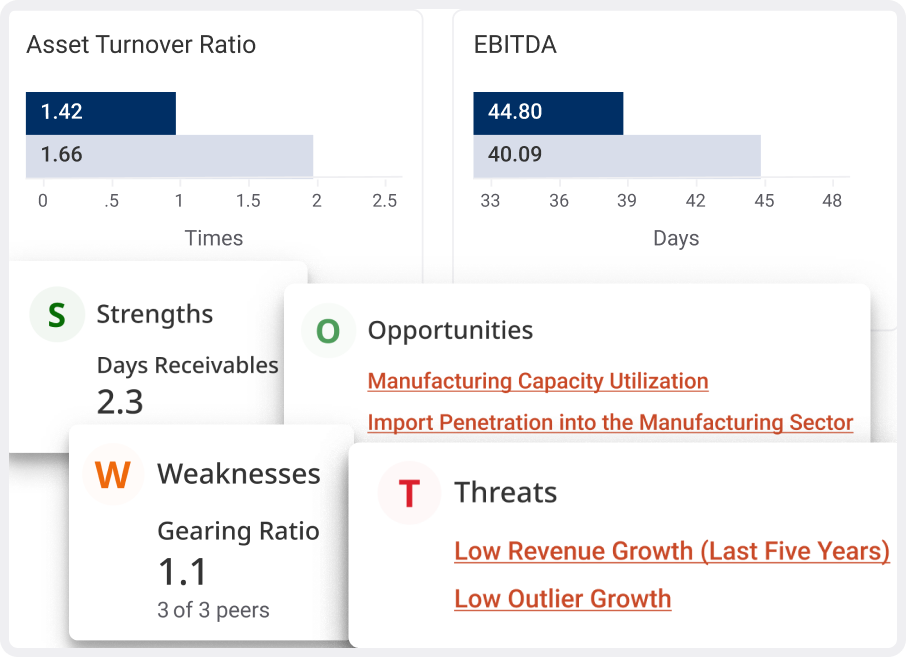
Task: Click the Threats card heading
Action: point(506,492)
